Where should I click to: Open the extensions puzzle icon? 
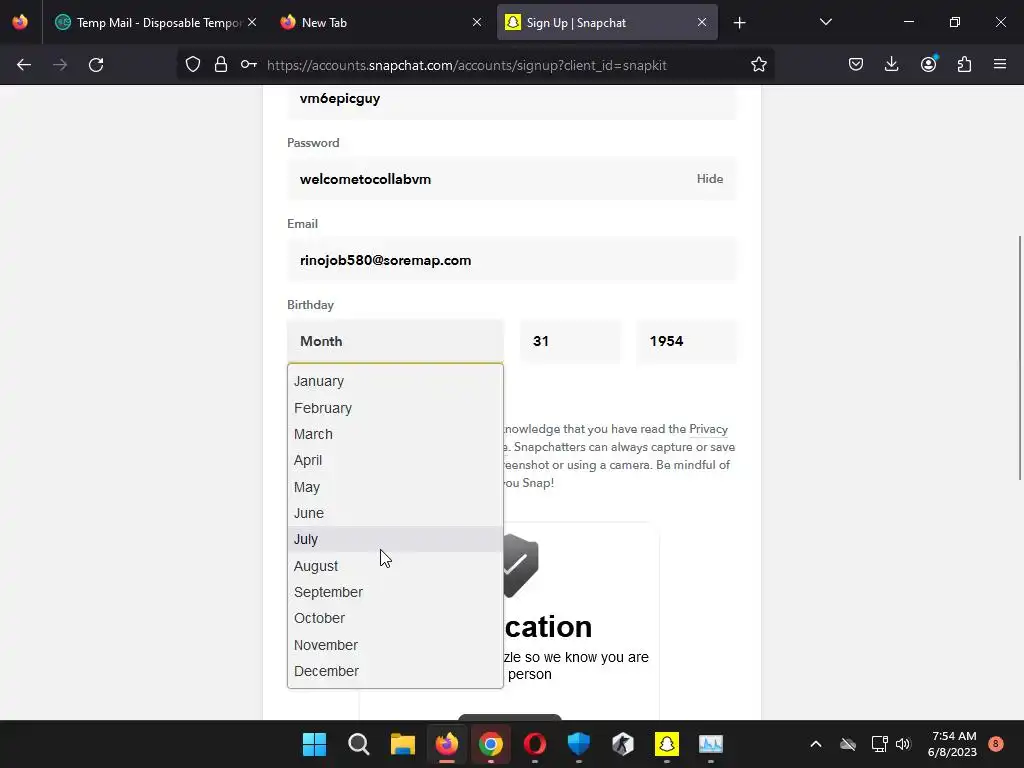(x=964, y=65)
